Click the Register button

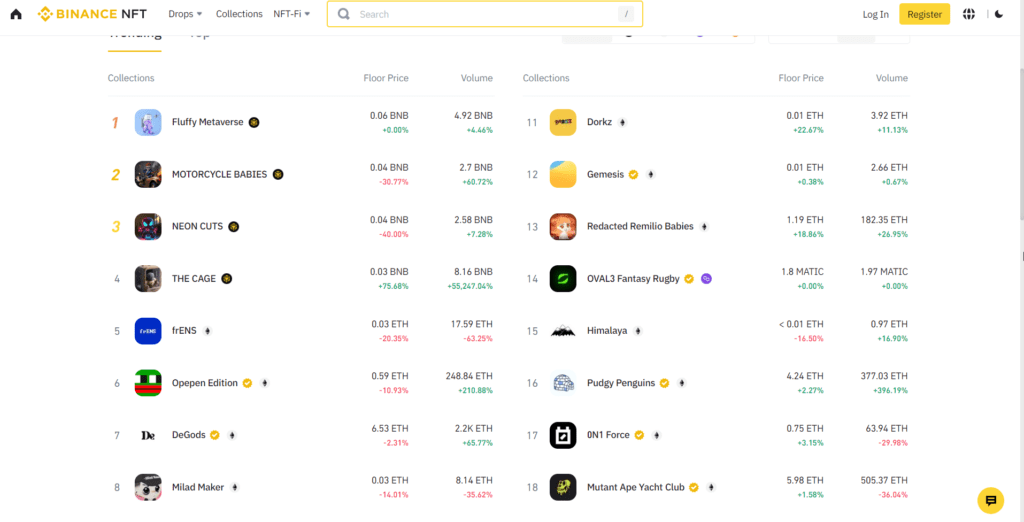(x=924, y=14)
